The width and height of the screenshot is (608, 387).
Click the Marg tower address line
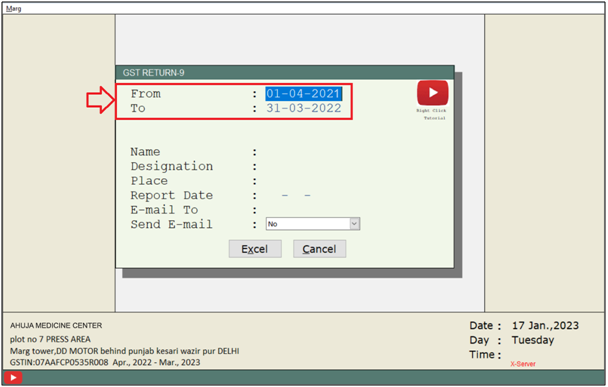coord(124,351)
